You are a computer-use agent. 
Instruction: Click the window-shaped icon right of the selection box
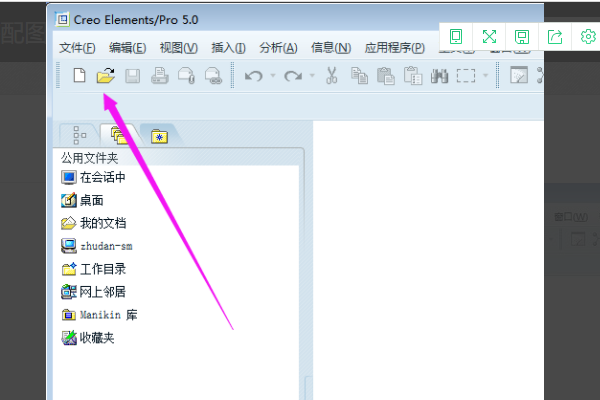click(x=519, y=75)
